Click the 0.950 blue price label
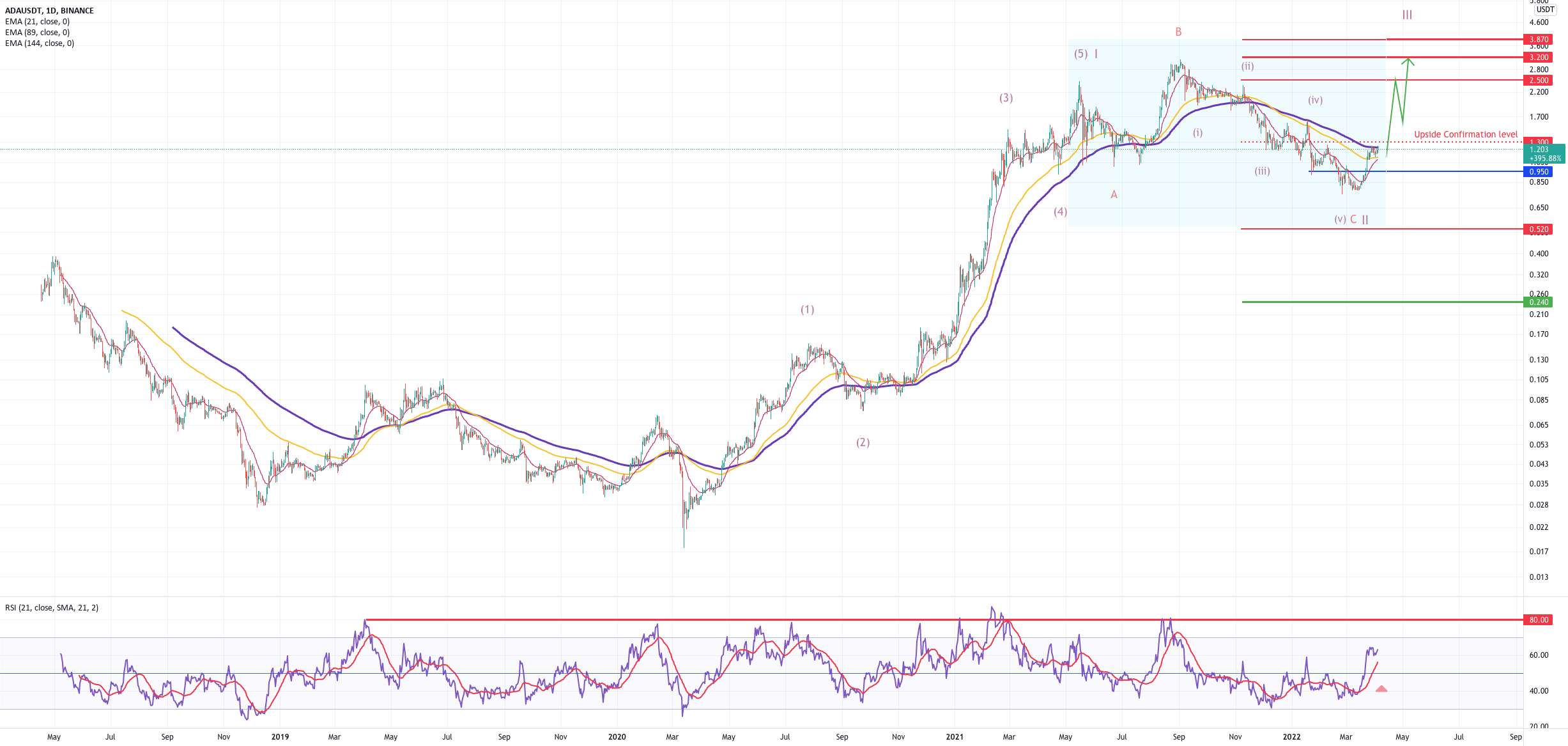Viewport: 1568px width, 746px height. point(1539,172)
